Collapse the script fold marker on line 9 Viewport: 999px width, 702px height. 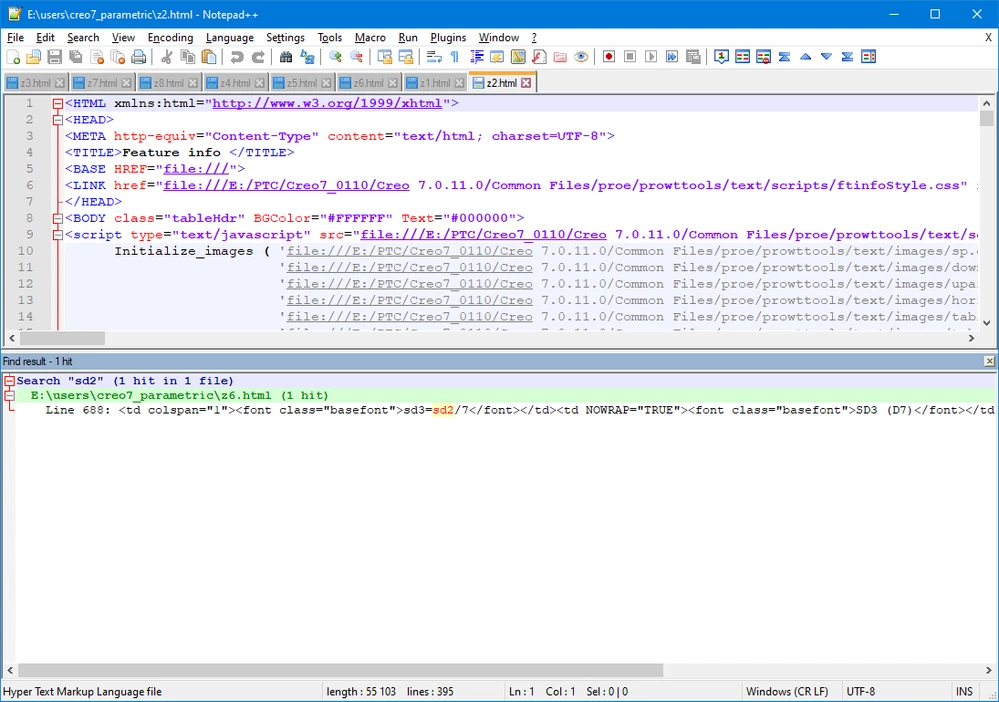(x=57, y=235)
